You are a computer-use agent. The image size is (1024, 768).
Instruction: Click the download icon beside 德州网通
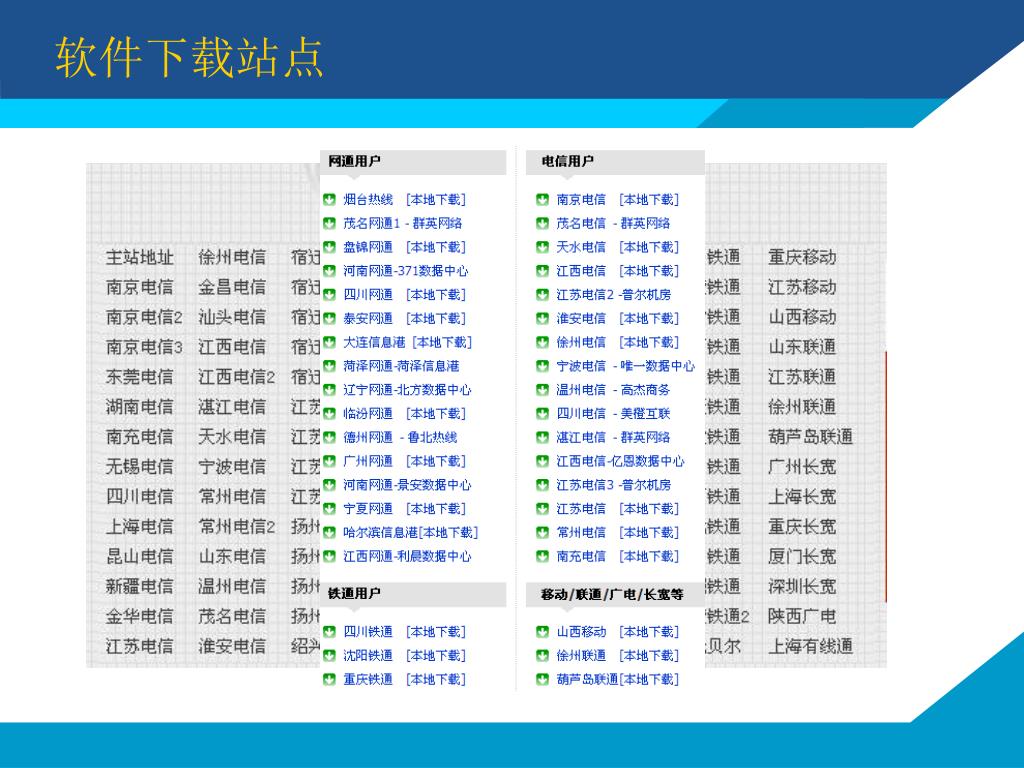[x=330, y=438]
